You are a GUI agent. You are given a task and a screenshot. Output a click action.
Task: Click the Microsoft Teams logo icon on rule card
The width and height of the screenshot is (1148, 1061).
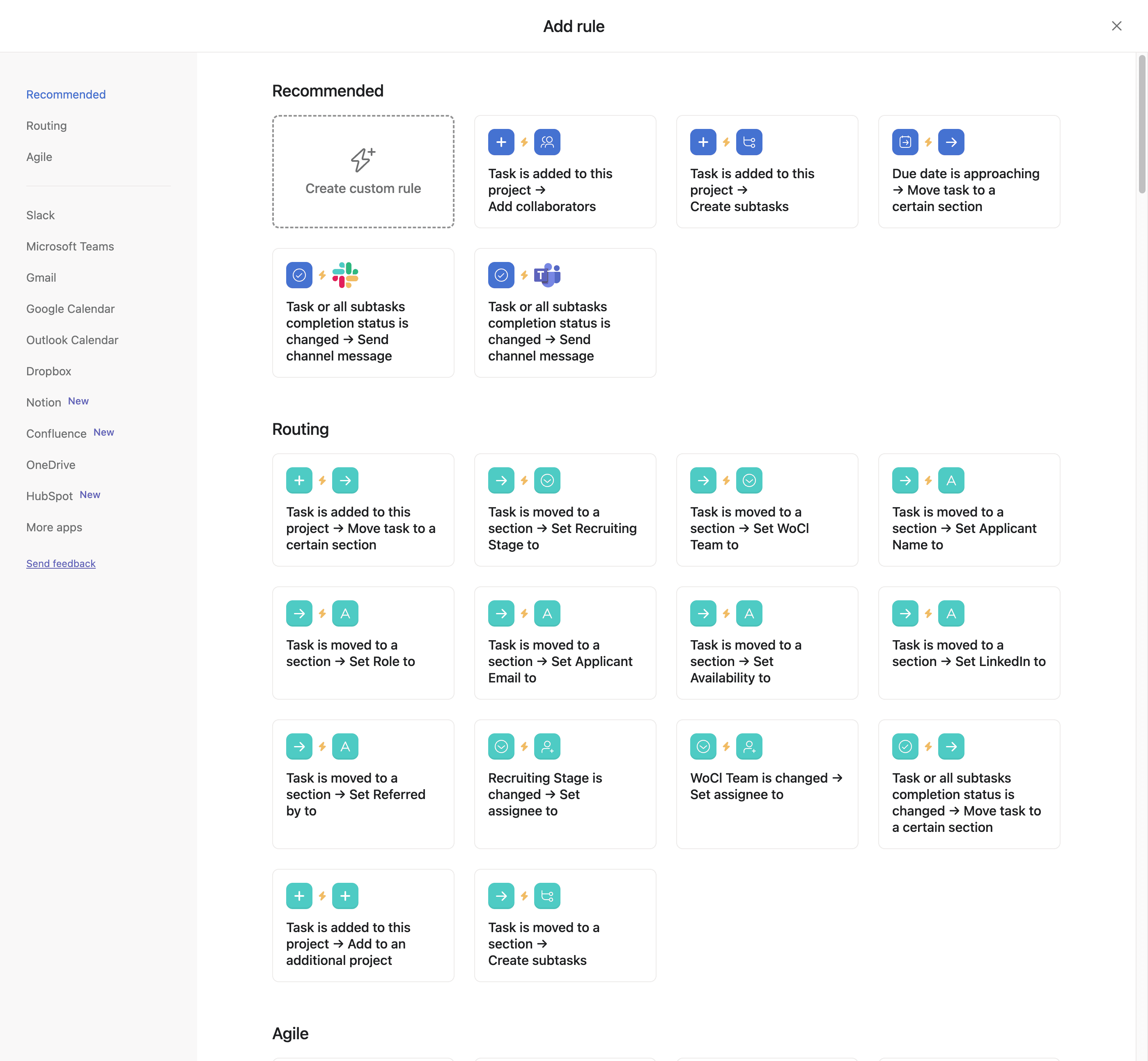(547, 275)
